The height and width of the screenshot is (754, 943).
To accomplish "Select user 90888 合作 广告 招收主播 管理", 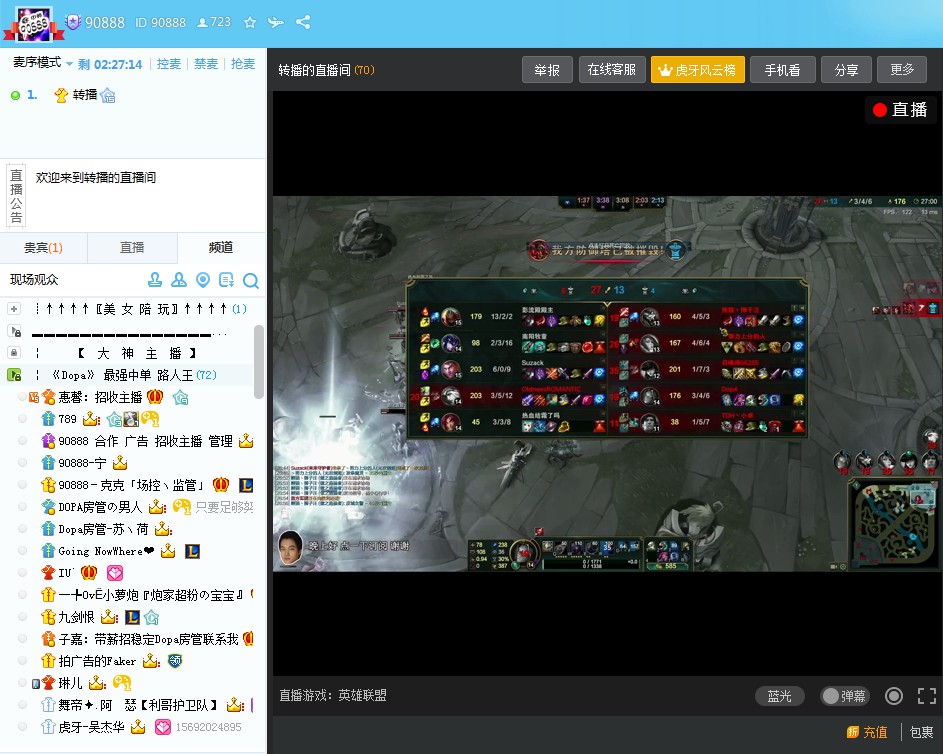I will [x=145, y=441].
